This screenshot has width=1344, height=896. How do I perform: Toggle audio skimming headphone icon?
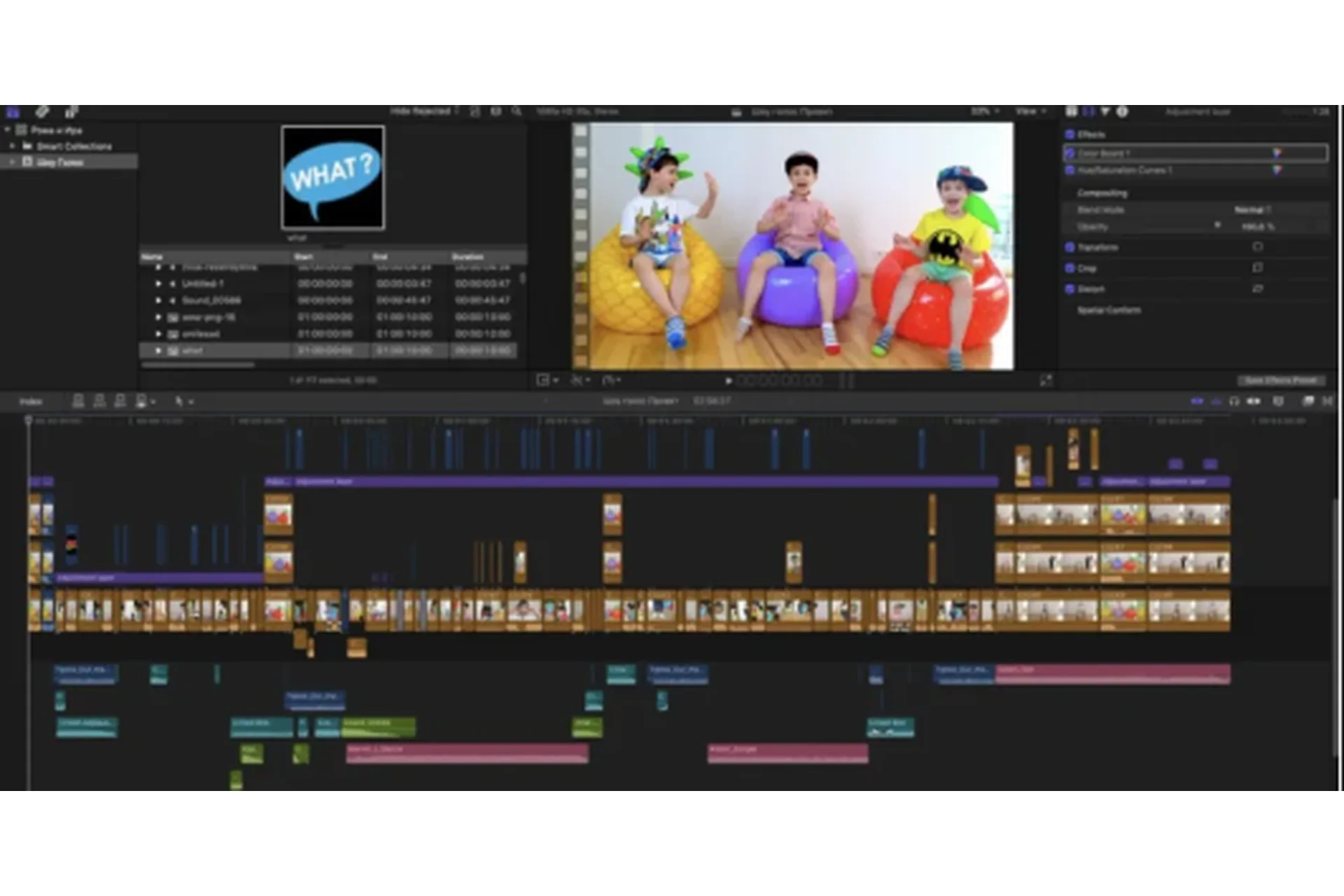[x=1234, y=401]
